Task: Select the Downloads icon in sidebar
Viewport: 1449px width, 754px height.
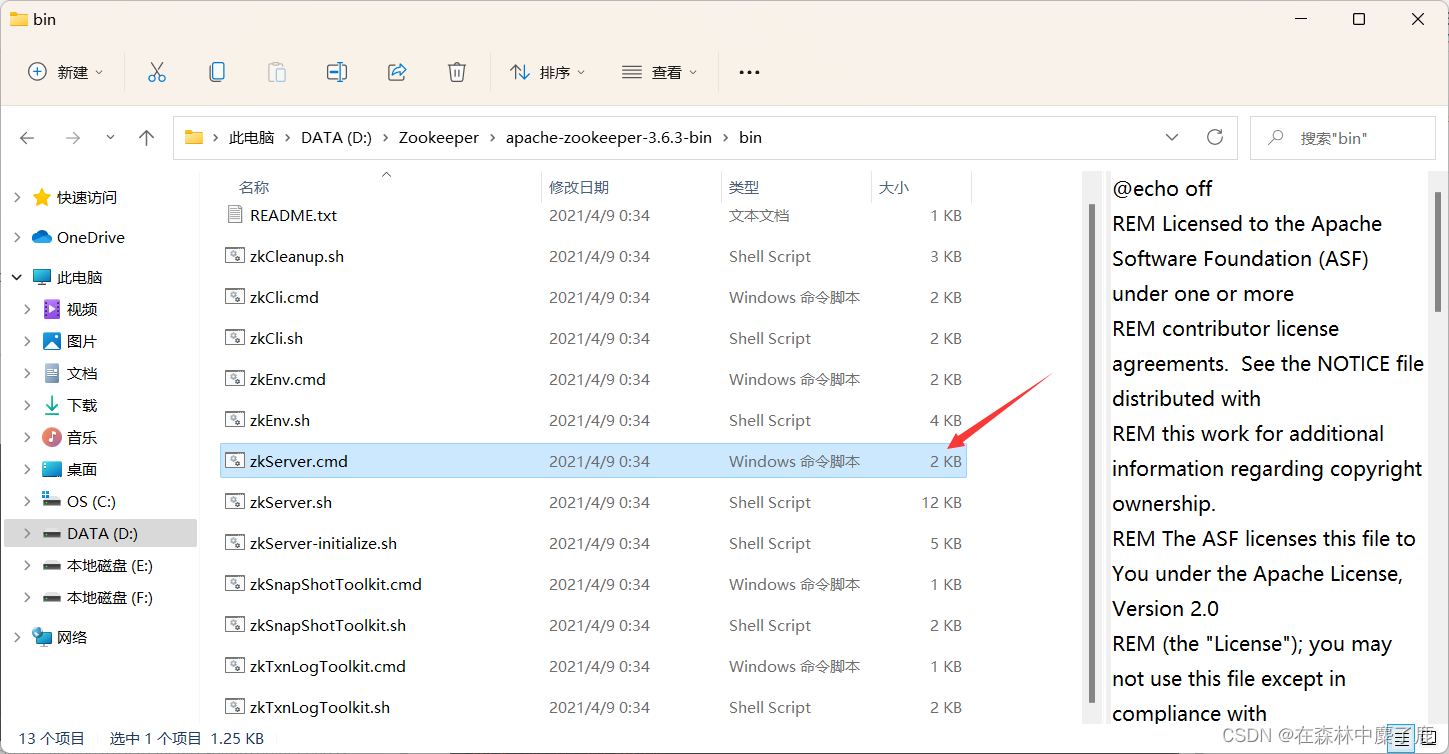Action: point(52,405)
